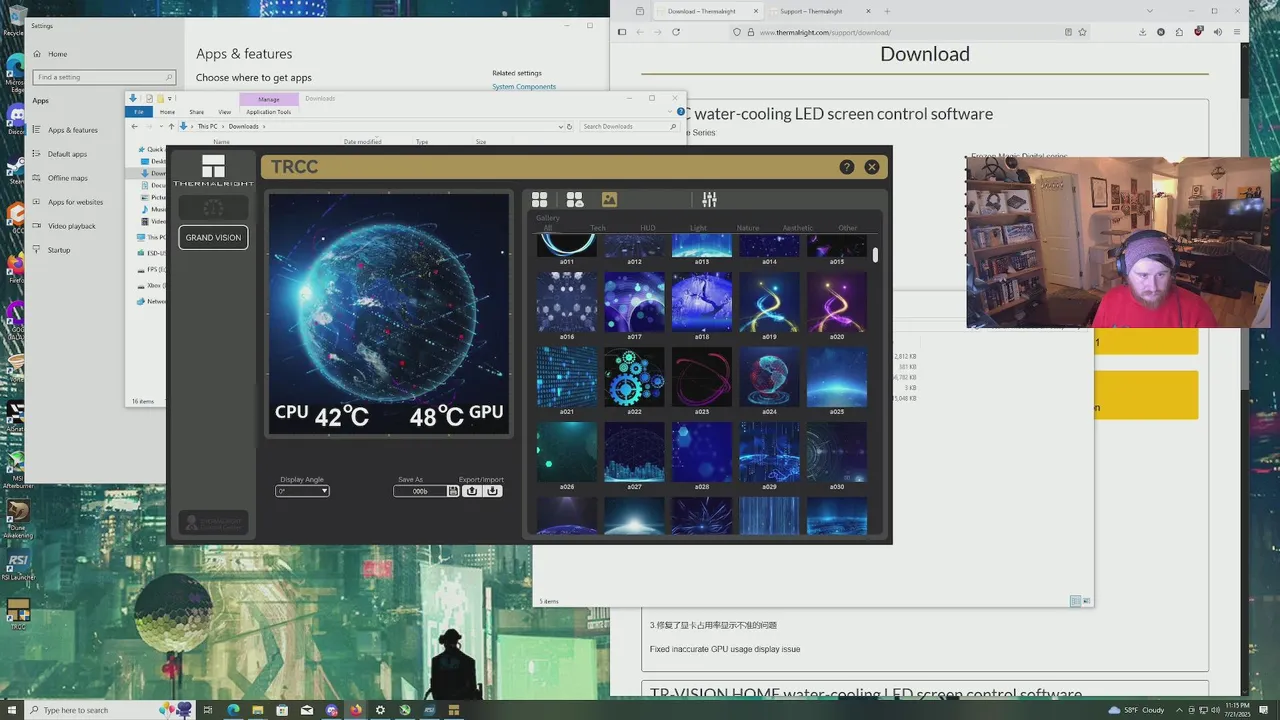
Task: Click the Thermalright logo in TRCC sidebar
Action: pyautogui.click(x=213, y=170)
